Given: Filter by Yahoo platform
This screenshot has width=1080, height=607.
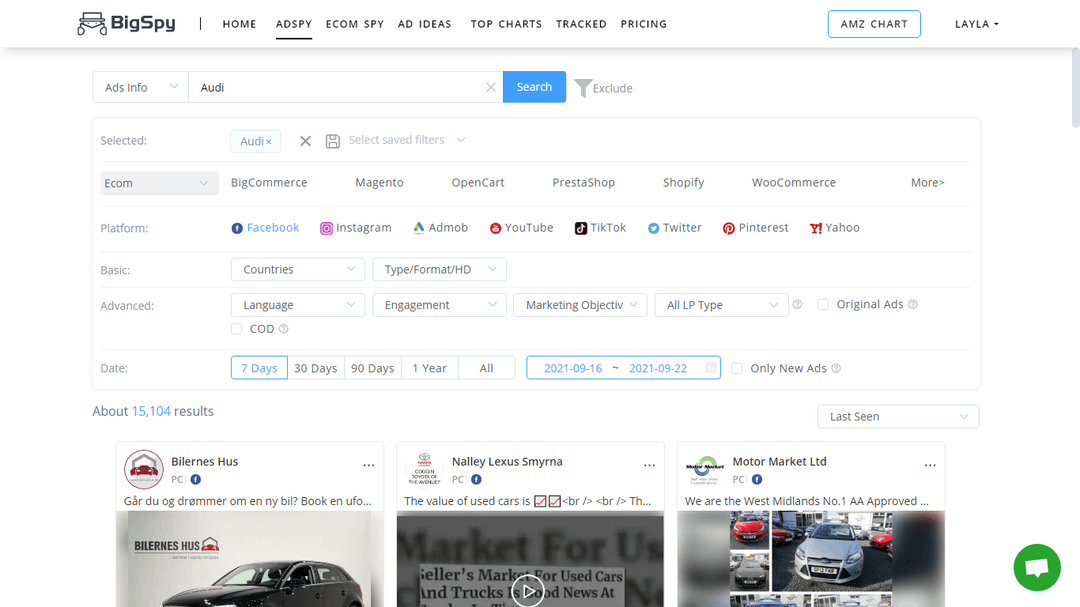Looking at the screenshot, I should [x=835, y=228].
